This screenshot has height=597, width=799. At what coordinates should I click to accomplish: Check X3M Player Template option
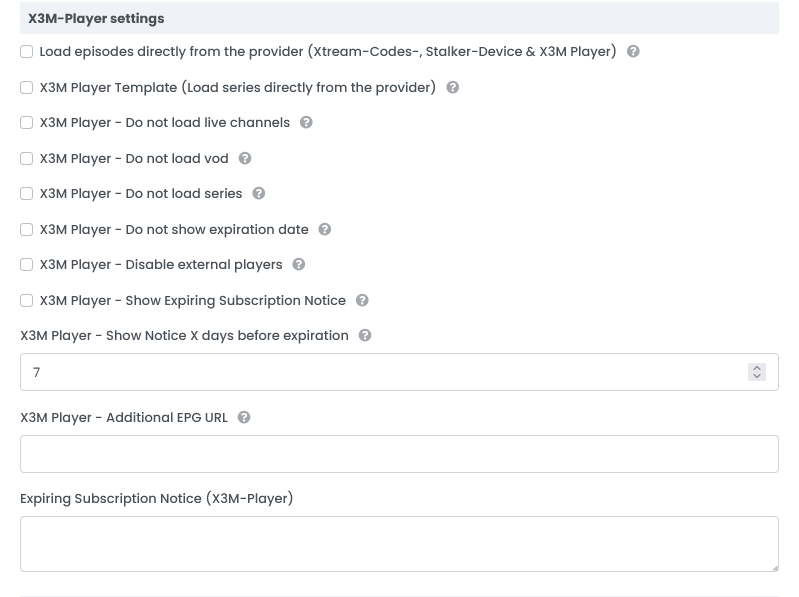(x=27, y=88)
